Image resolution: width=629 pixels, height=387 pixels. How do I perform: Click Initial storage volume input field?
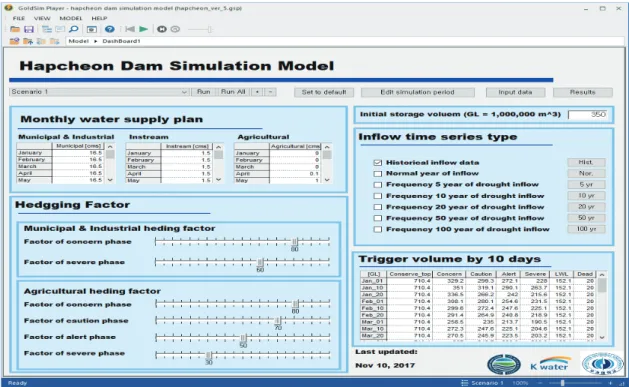coord(588,114)
